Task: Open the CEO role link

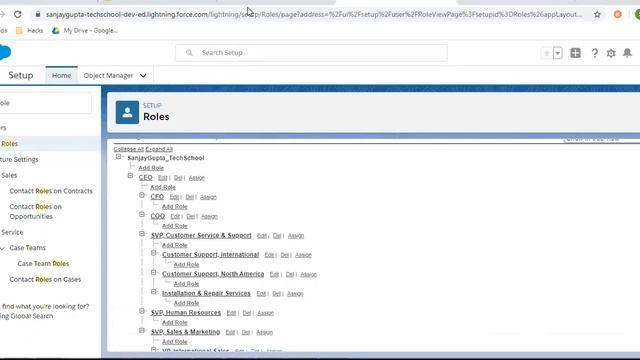Action: pyautogui.click(x=145, y=178)
